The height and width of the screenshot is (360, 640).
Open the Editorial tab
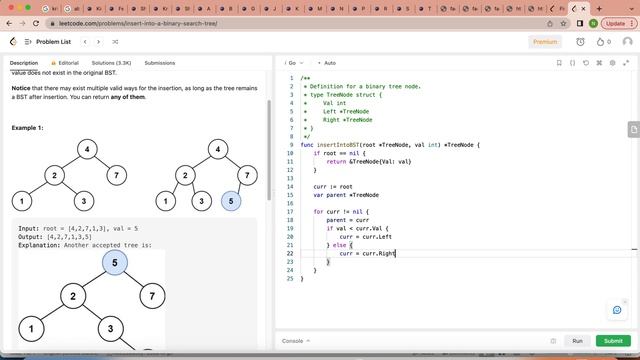coord(65,63)
